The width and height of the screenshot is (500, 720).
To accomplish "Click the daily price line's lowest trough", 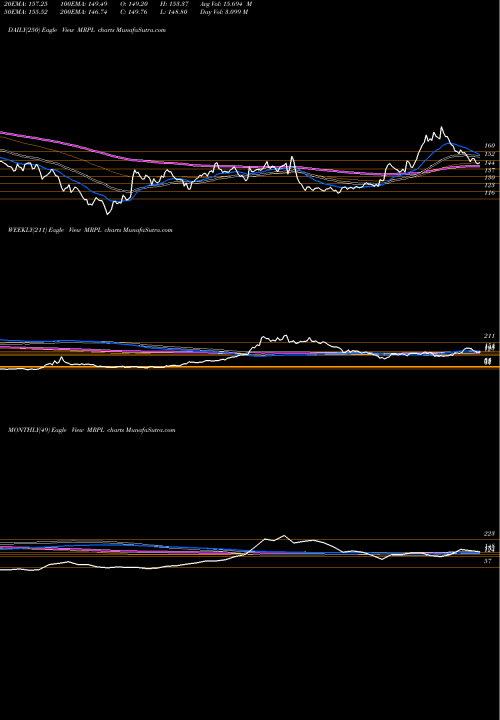I will 108,214.
